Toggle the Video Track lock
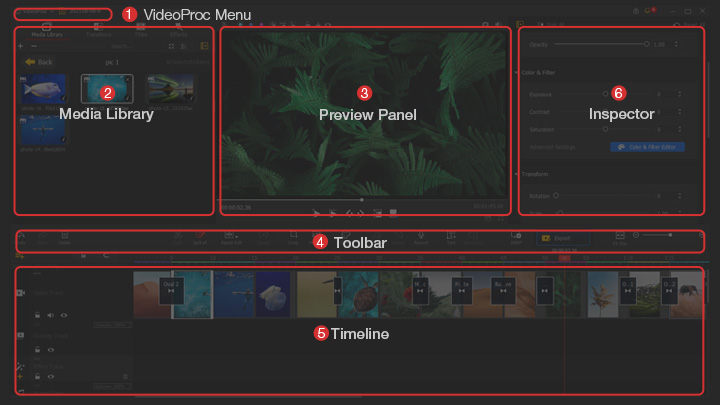 click(x=37, y=315)
